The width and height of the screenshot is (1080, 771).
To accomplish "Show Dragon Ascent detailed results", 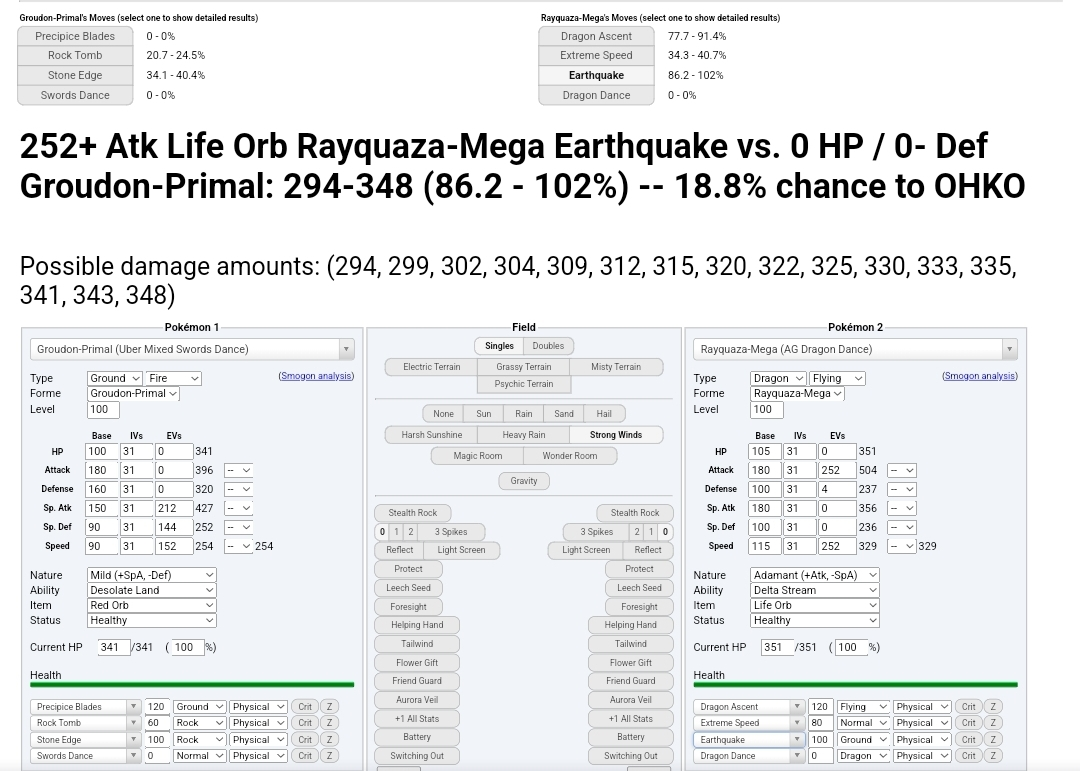I will pos(596,36).
